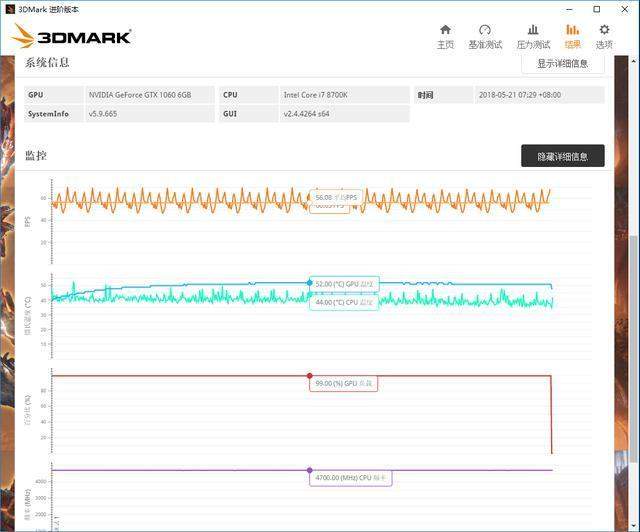Click the SystemInfo label cell
The image size is (640, 532).
point(54,114)
